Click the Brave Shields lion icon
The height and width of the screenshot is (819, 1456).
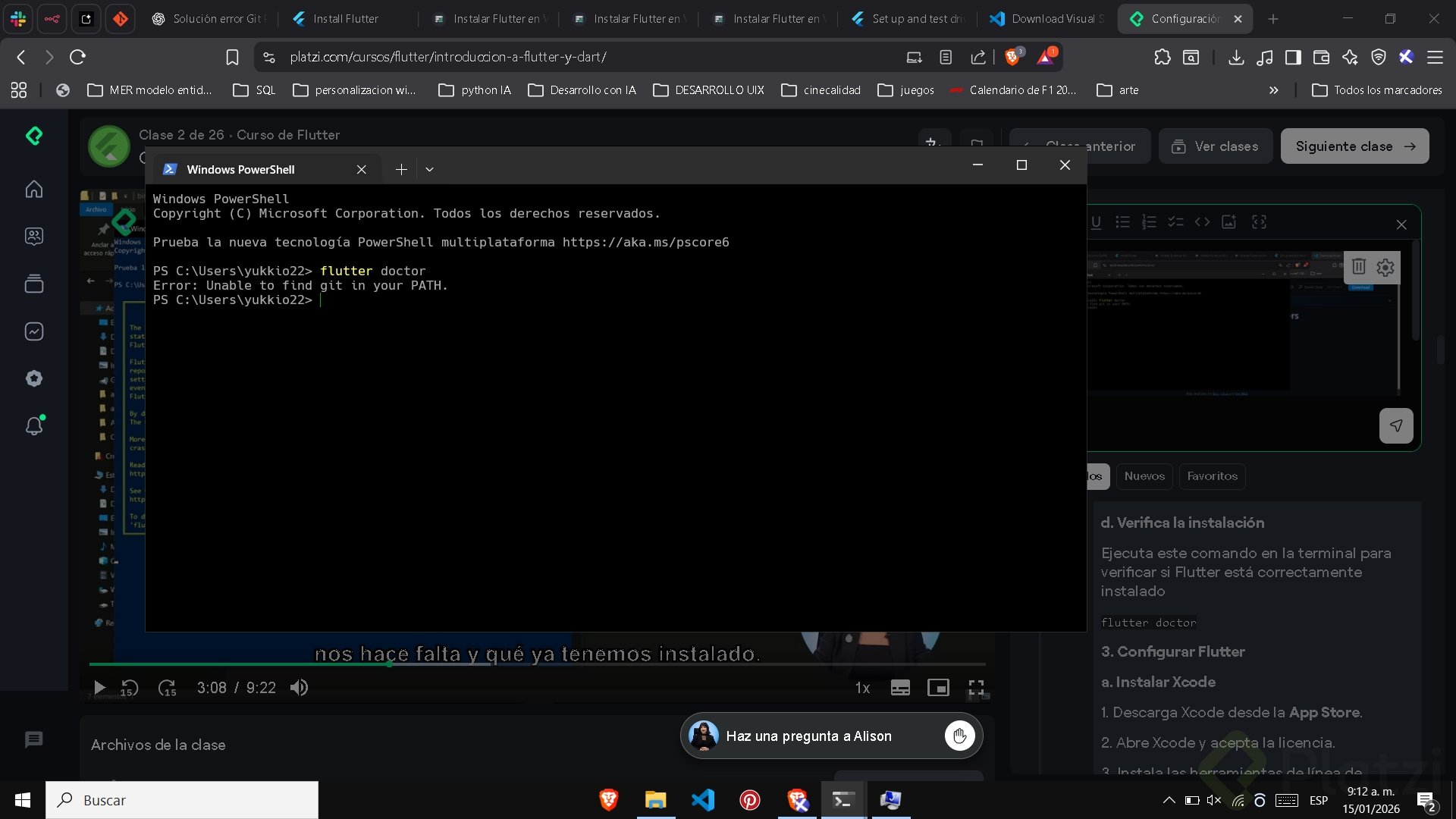tap(1012, 57)
